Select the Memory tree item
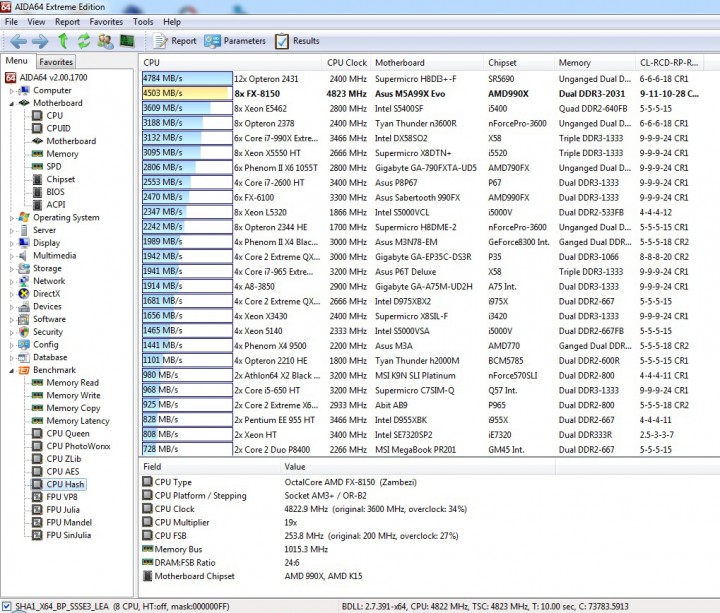This screenshot has width=720, height=613. coord(55,154)
